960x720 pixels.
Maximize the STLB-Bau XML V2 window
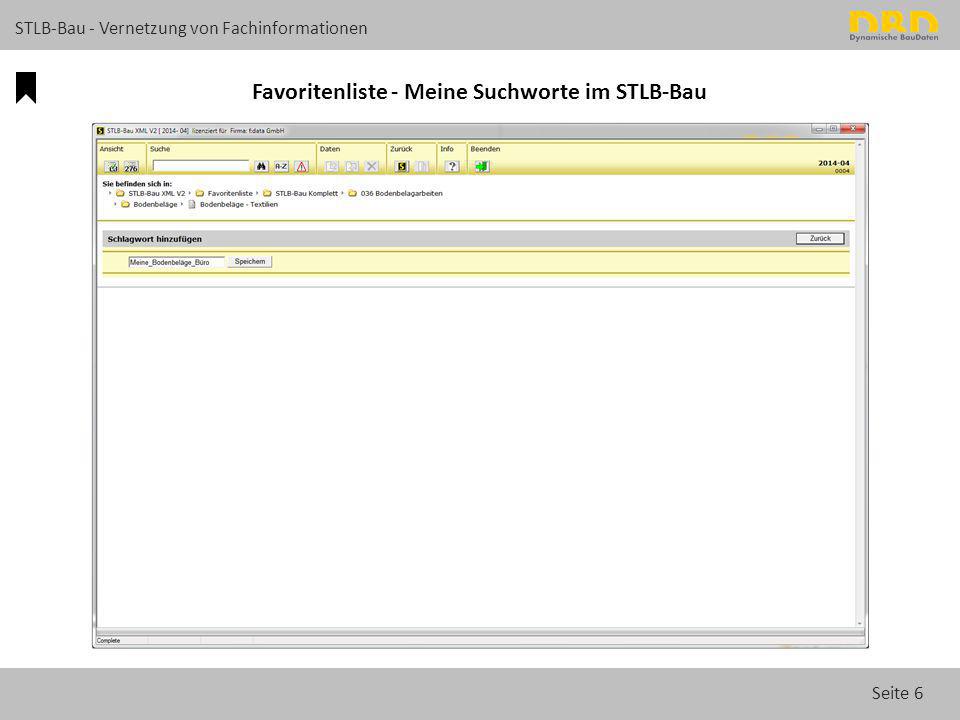click(833, 129)
